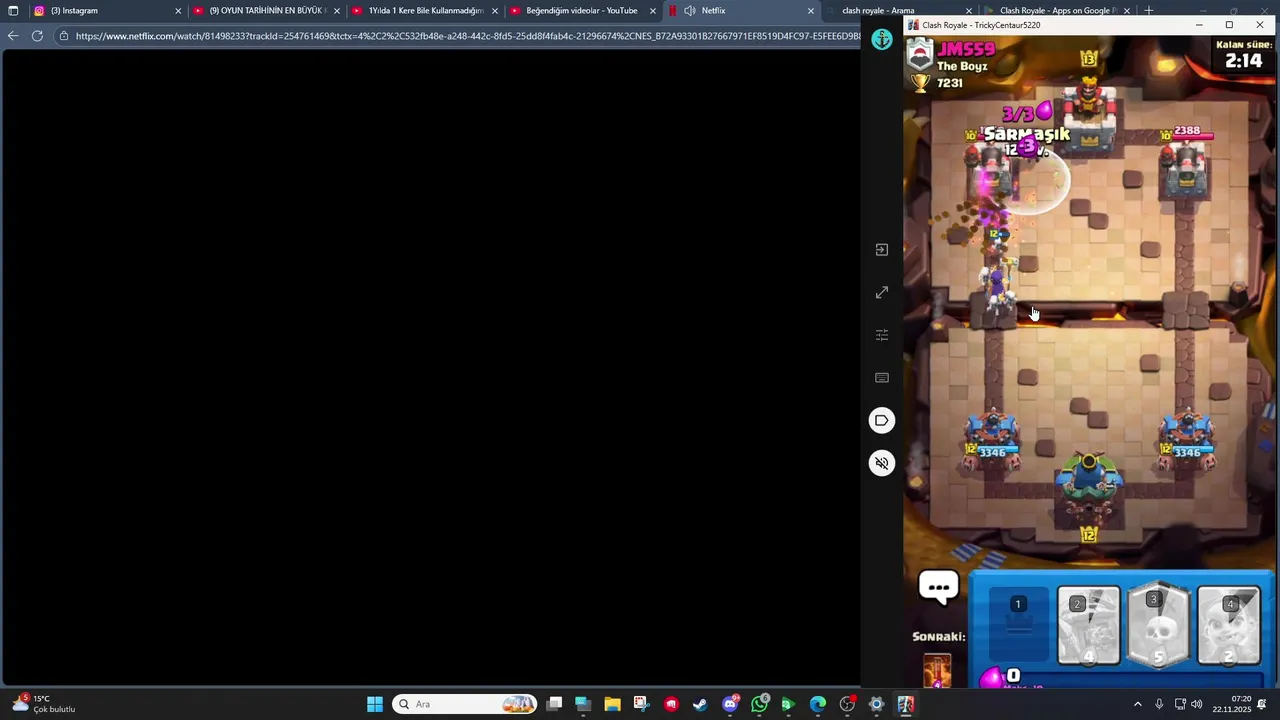Screen dimensions: 1280x720
Task: Show hidden system tray icons
Action: coord(1137,704)
